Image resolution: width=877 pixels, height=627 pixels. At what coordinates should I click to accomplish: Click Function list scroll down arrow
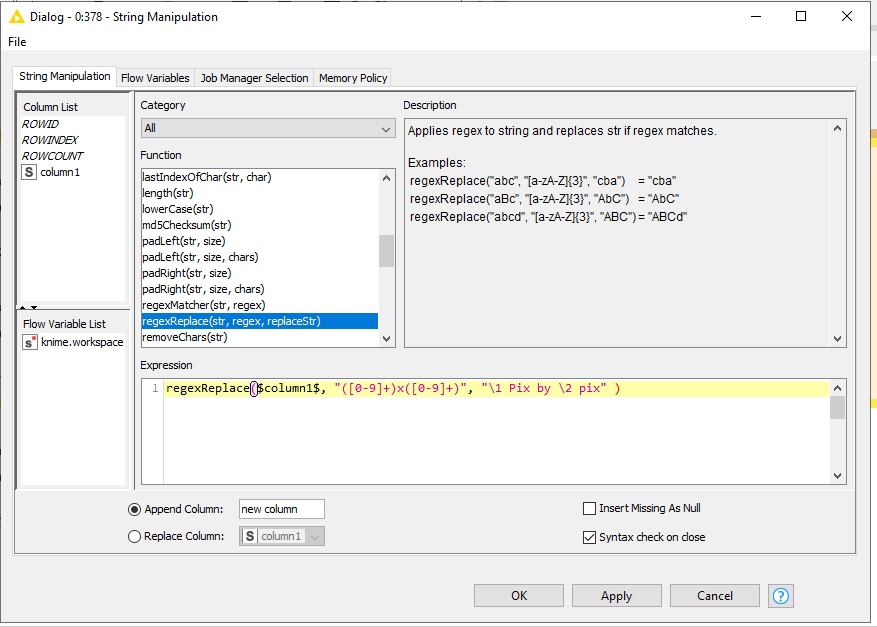pyautogui.click(x=387, y=338)
